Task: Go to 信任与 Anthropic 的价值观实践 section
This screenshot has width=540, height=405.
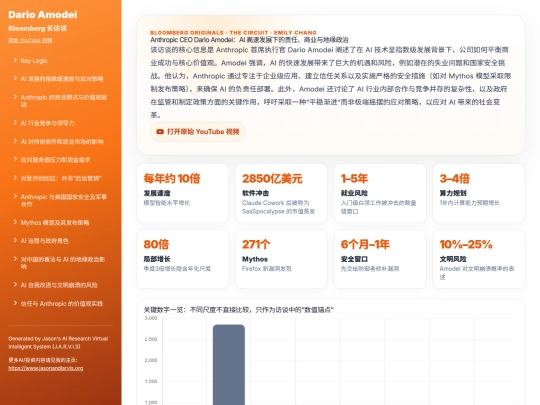Action: tap(62, 303)
